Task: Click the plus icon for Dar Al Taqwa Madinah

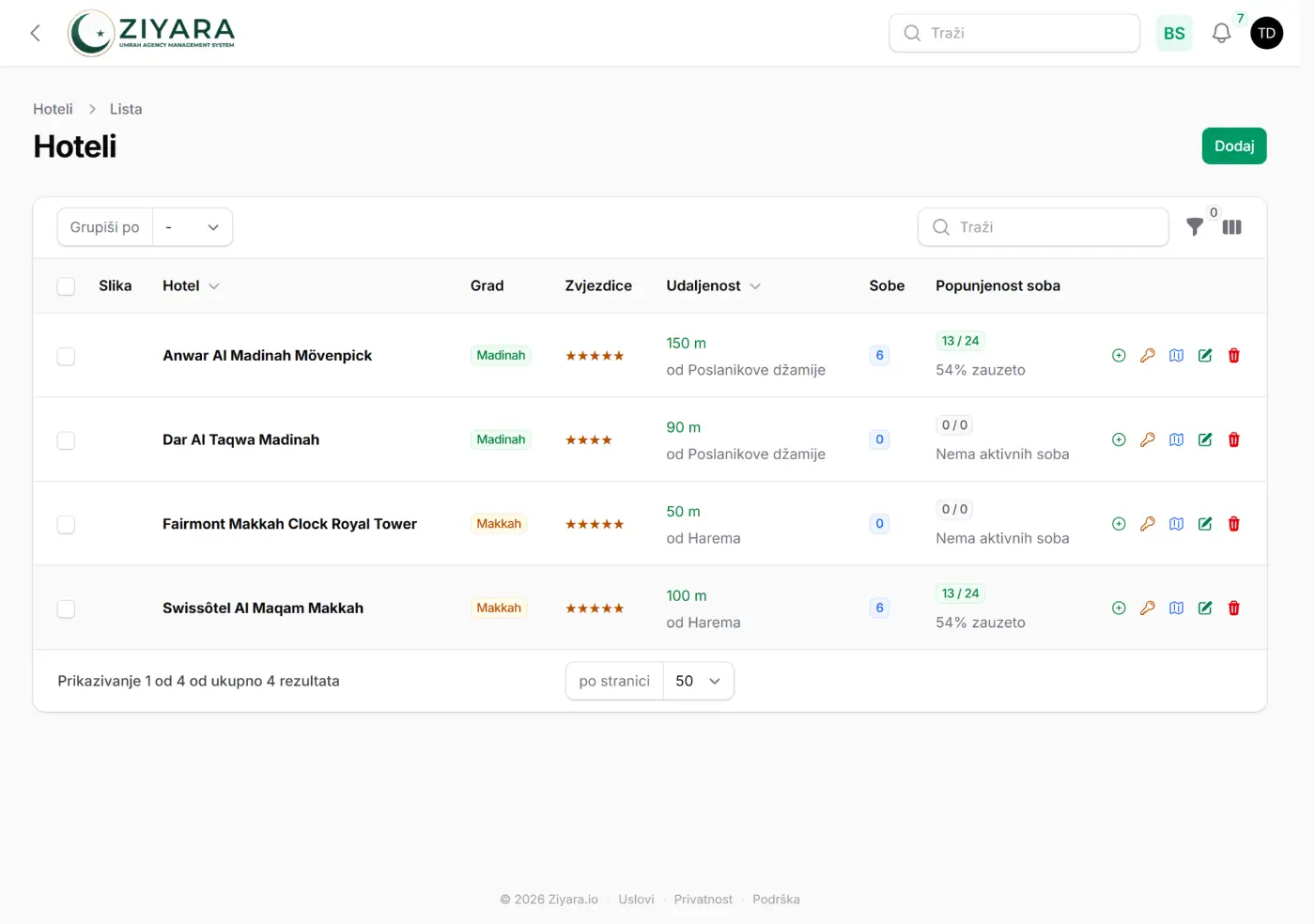Action: (1119, 439)
